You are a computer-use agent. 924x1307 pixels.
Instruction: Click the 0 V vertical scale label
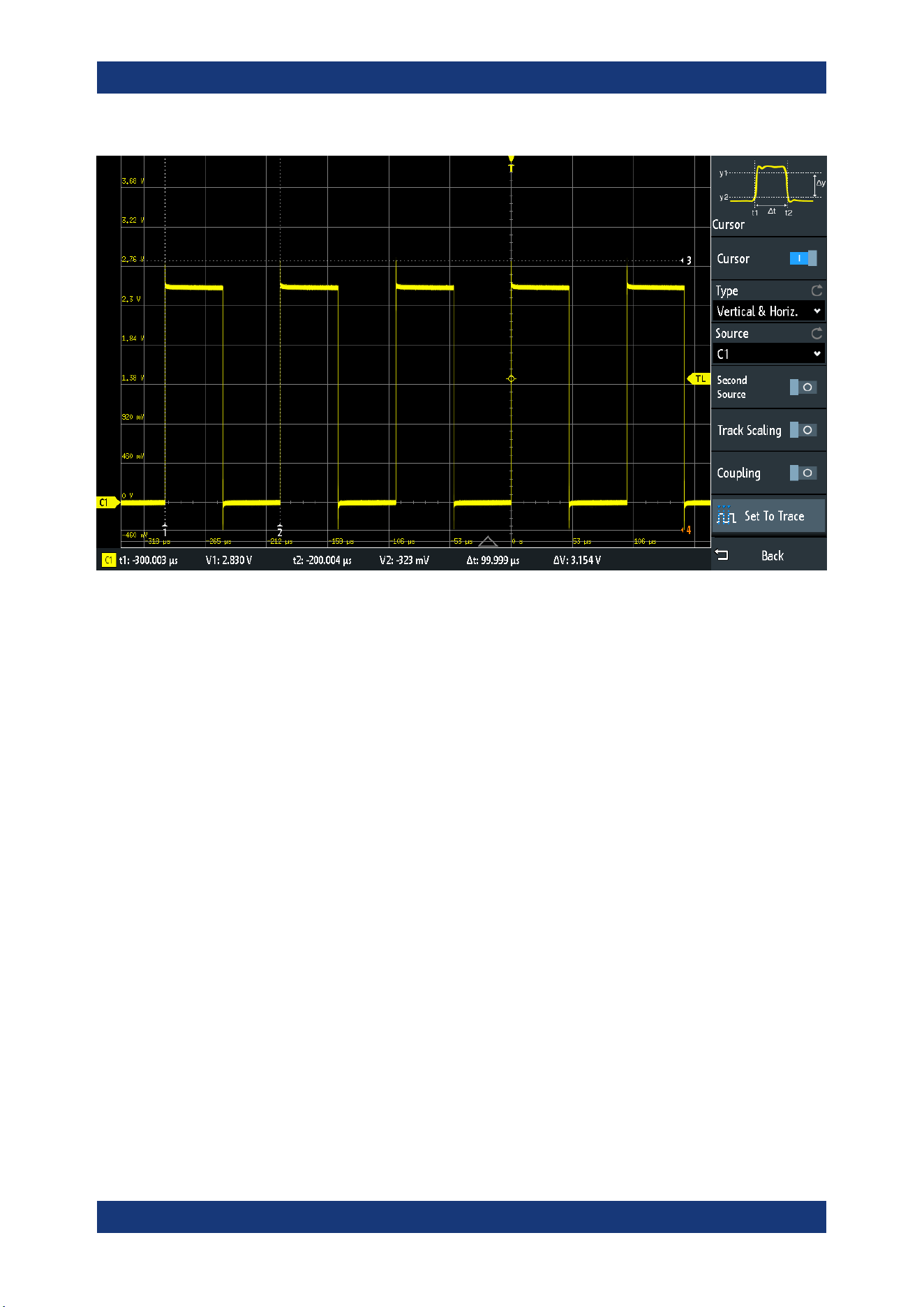click(x=127, y=496)
